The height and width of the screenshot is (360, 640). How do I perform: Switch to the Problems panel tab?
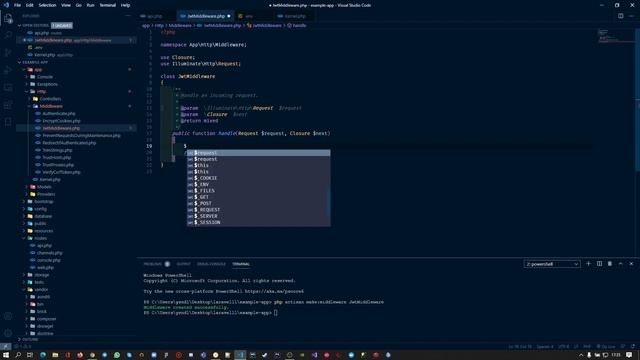click(x=156, y=264)
